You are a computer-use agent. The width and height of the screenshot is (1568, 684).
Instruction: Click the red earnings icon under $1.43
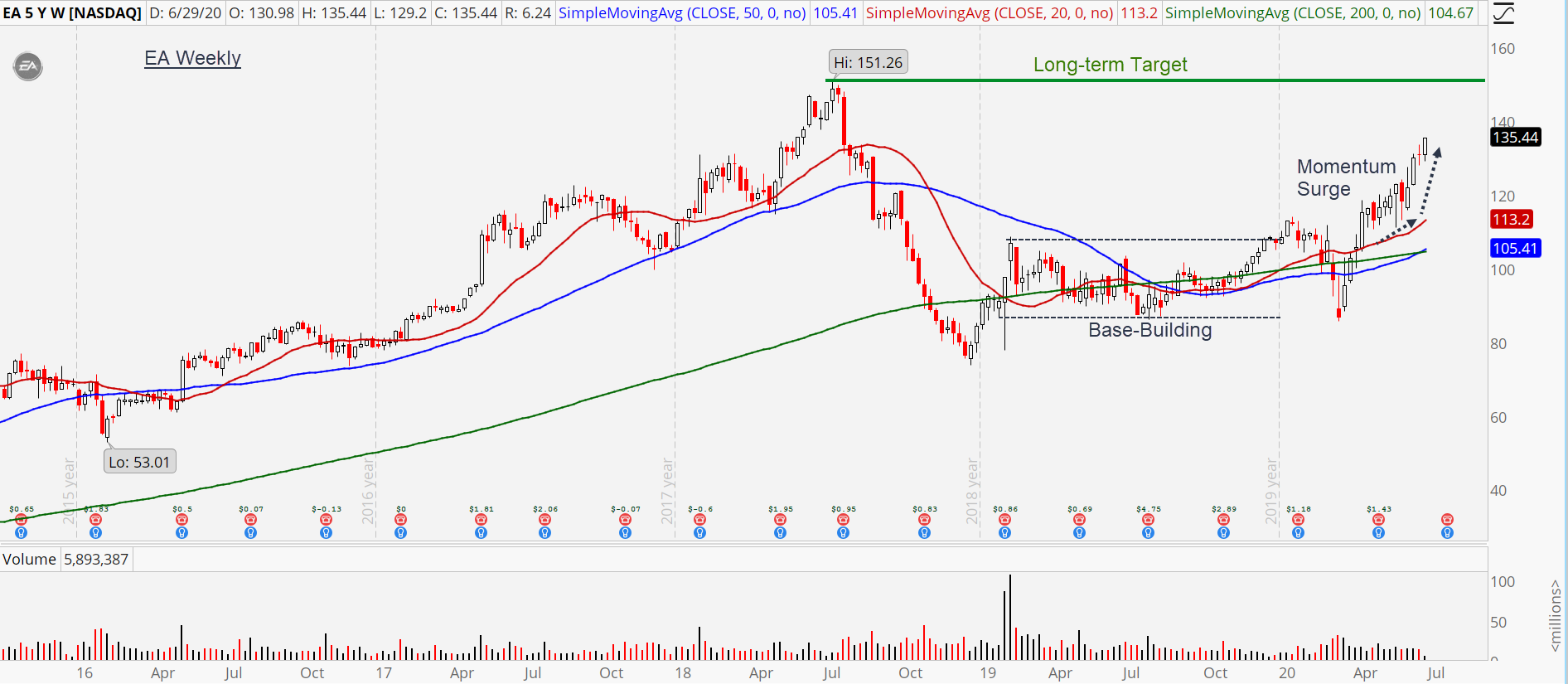(1378, 520)
